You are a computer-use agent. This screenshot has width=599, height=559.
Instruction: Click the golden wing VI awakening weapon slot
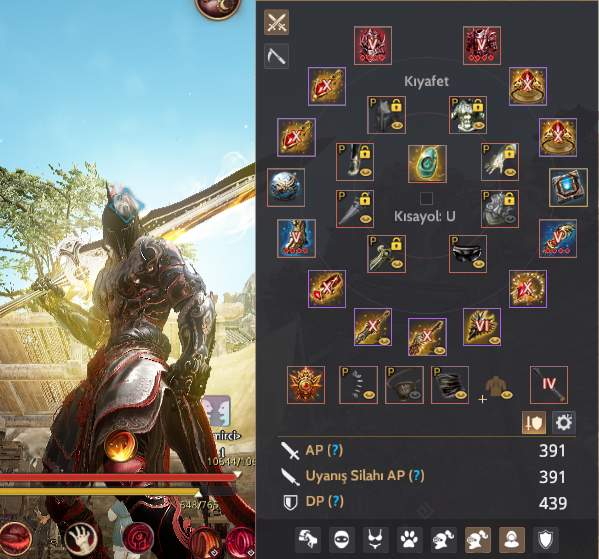[482, 327]
